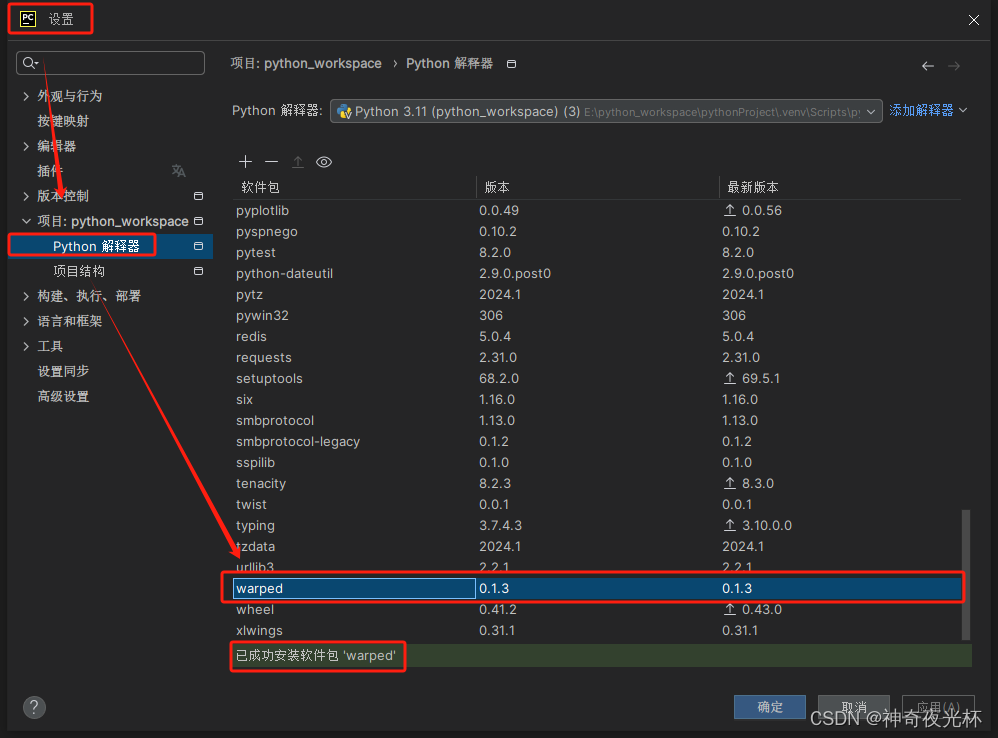Click the add package plus icon
This screenshot has width=998, height=738.
[246, 162]
